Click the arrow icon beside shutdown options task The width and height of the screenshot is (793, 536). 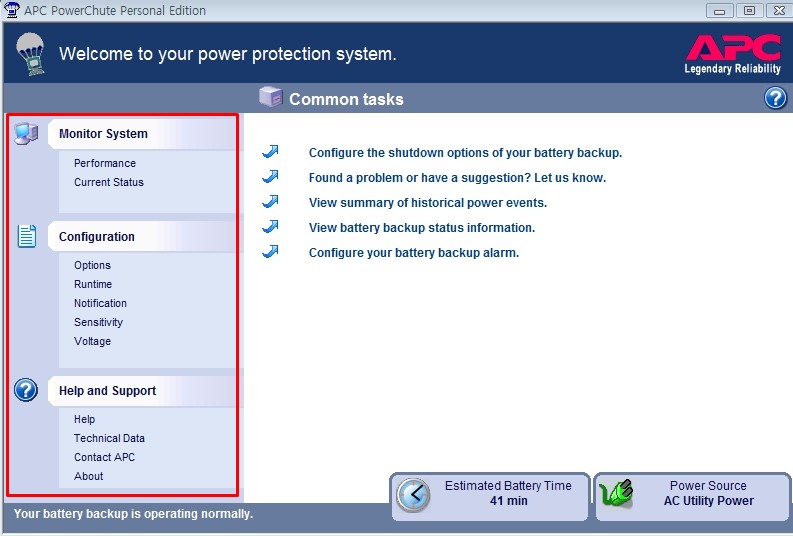271,152
